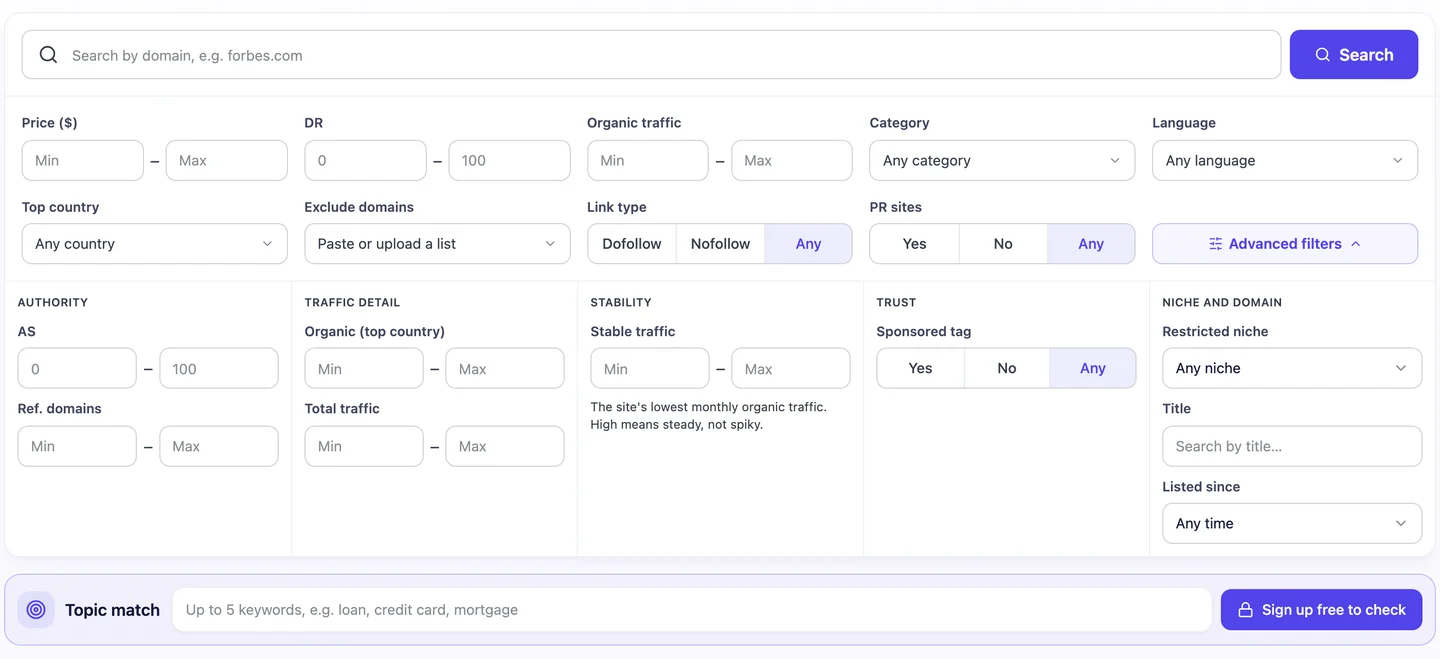The width and height of the screenshot is (1440, 659).
Task: Click the AS minimum field
Action: [77, 368]
